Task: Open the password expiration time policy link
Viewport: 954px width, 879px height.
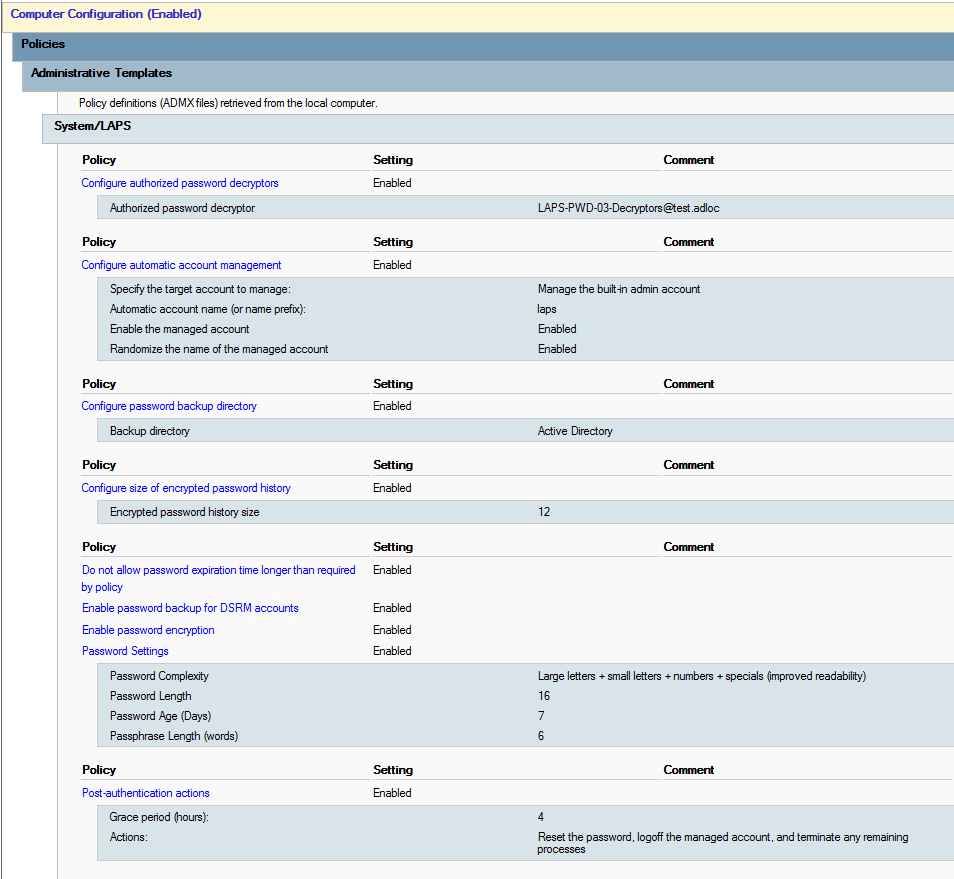Action: pyautogui.click(x=218, y=571)
